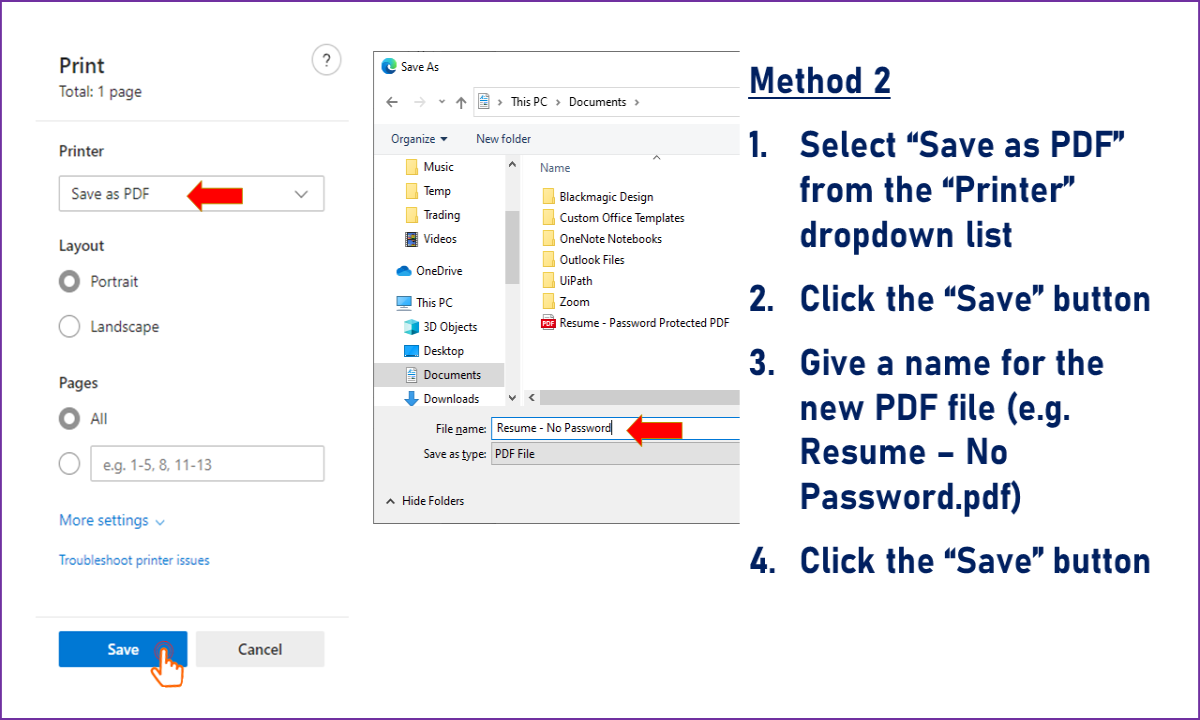Open the UiPath folder
The image size is (1200, 720).
click(566, 281)
